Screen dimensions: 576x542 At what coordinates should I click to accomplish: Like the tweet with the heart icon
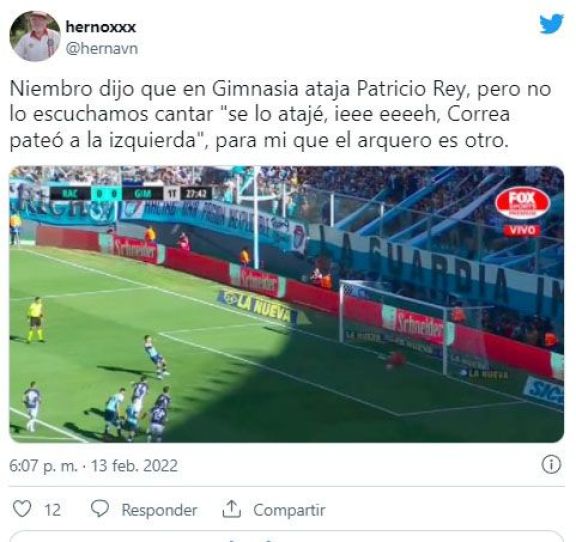coord(22,509)
